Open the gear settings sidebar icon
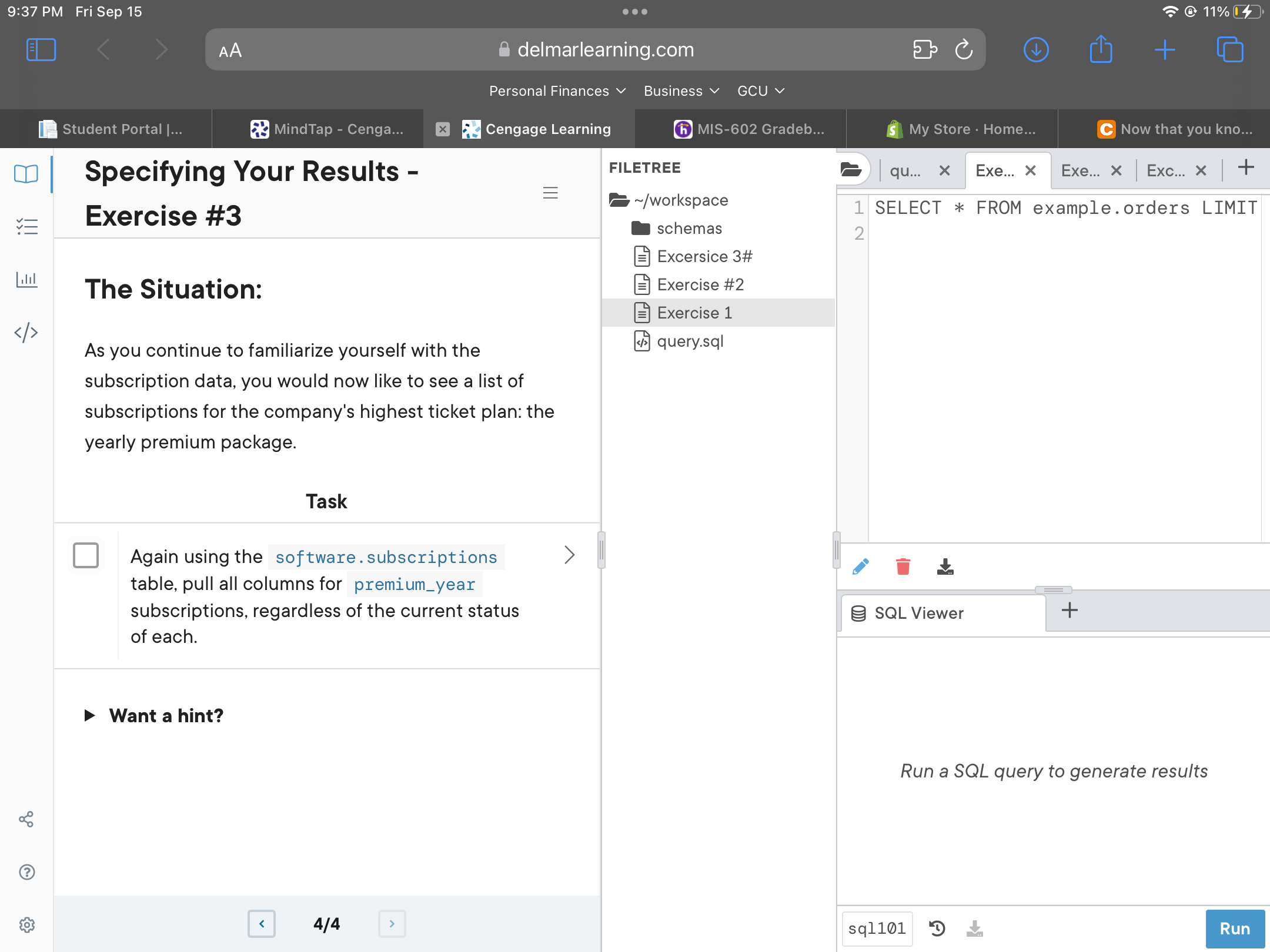1270x952 pixels. [26, 925]
